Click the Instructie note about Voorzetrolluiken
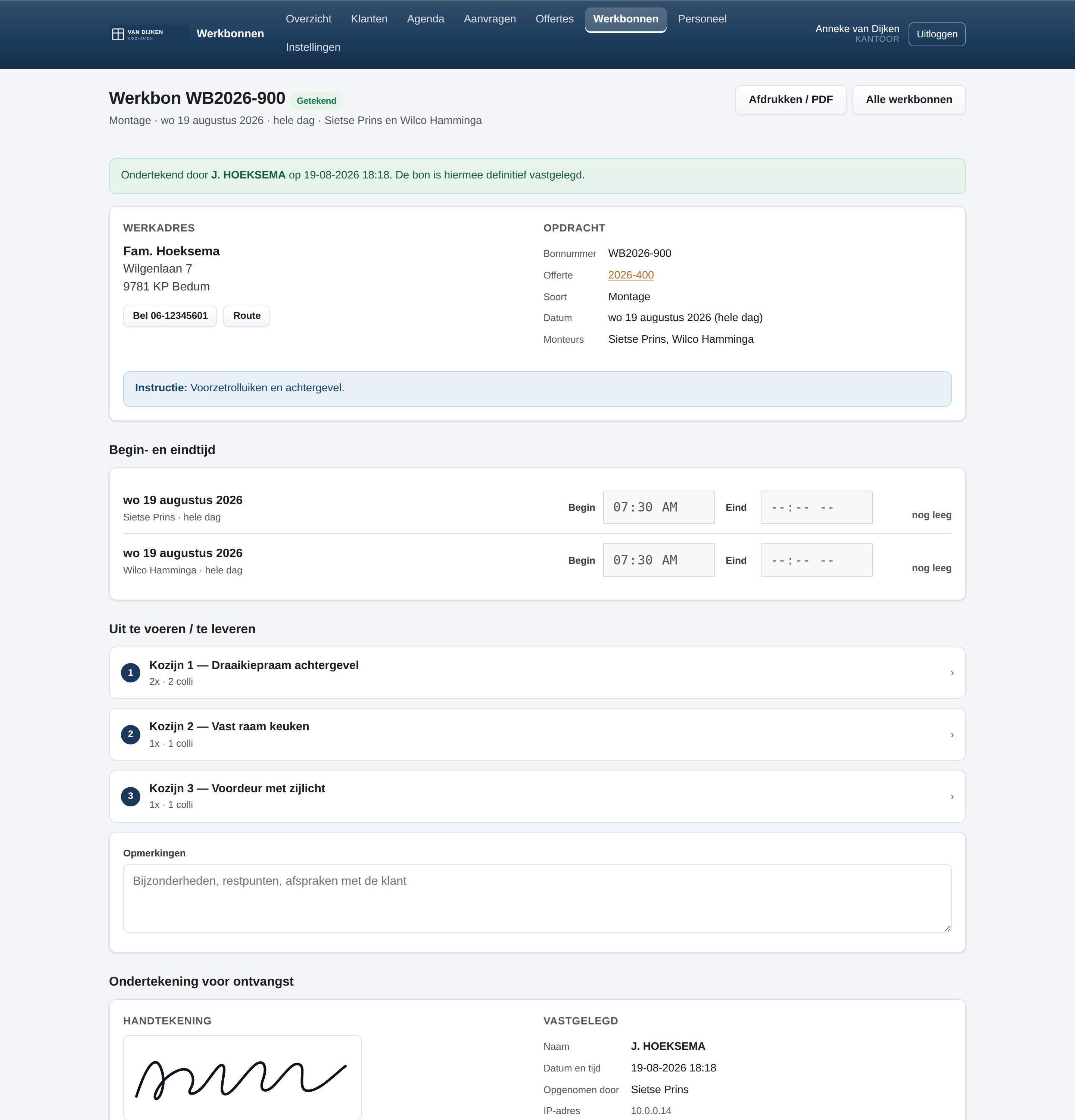The width and height of the screenshot is (1075, 1120). 537,389
